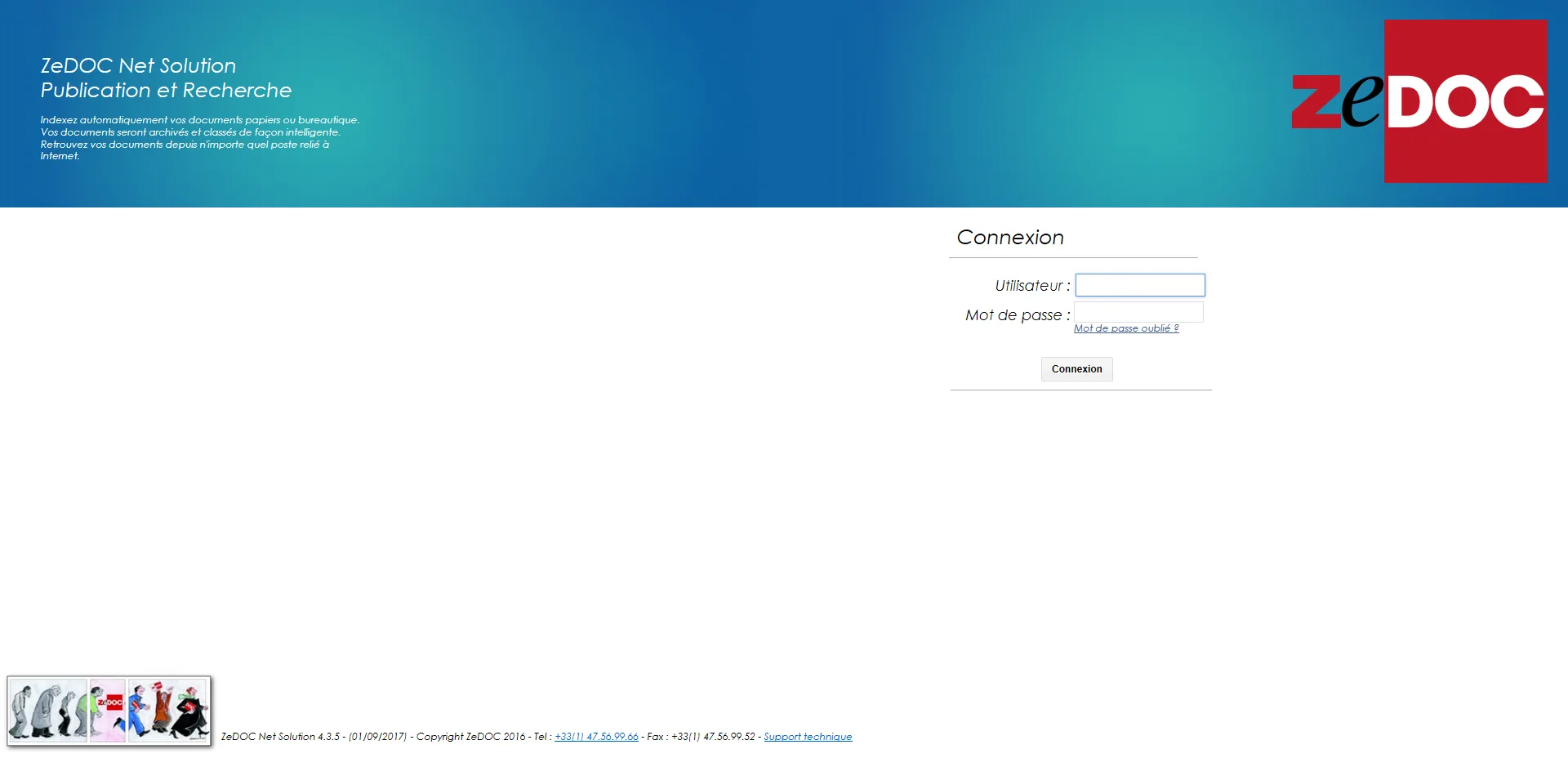This screenshot has width=1568, height=758.
Task: Click the 'Utilisateur :' label
Action: (x=1032, y=286)
